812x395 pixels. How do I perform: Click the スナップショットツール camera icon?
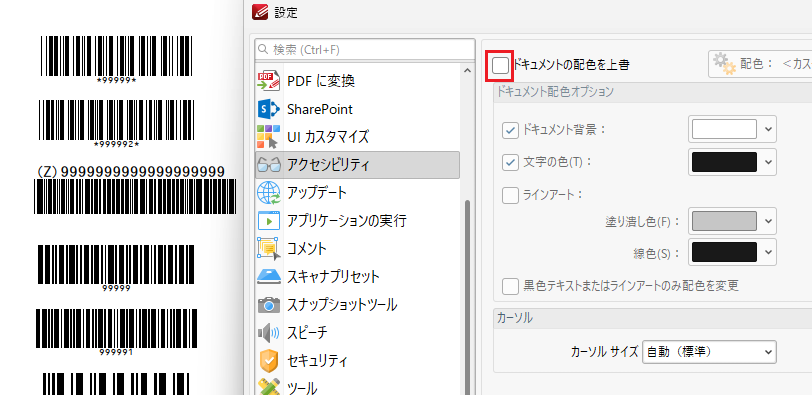click(268, 304)
